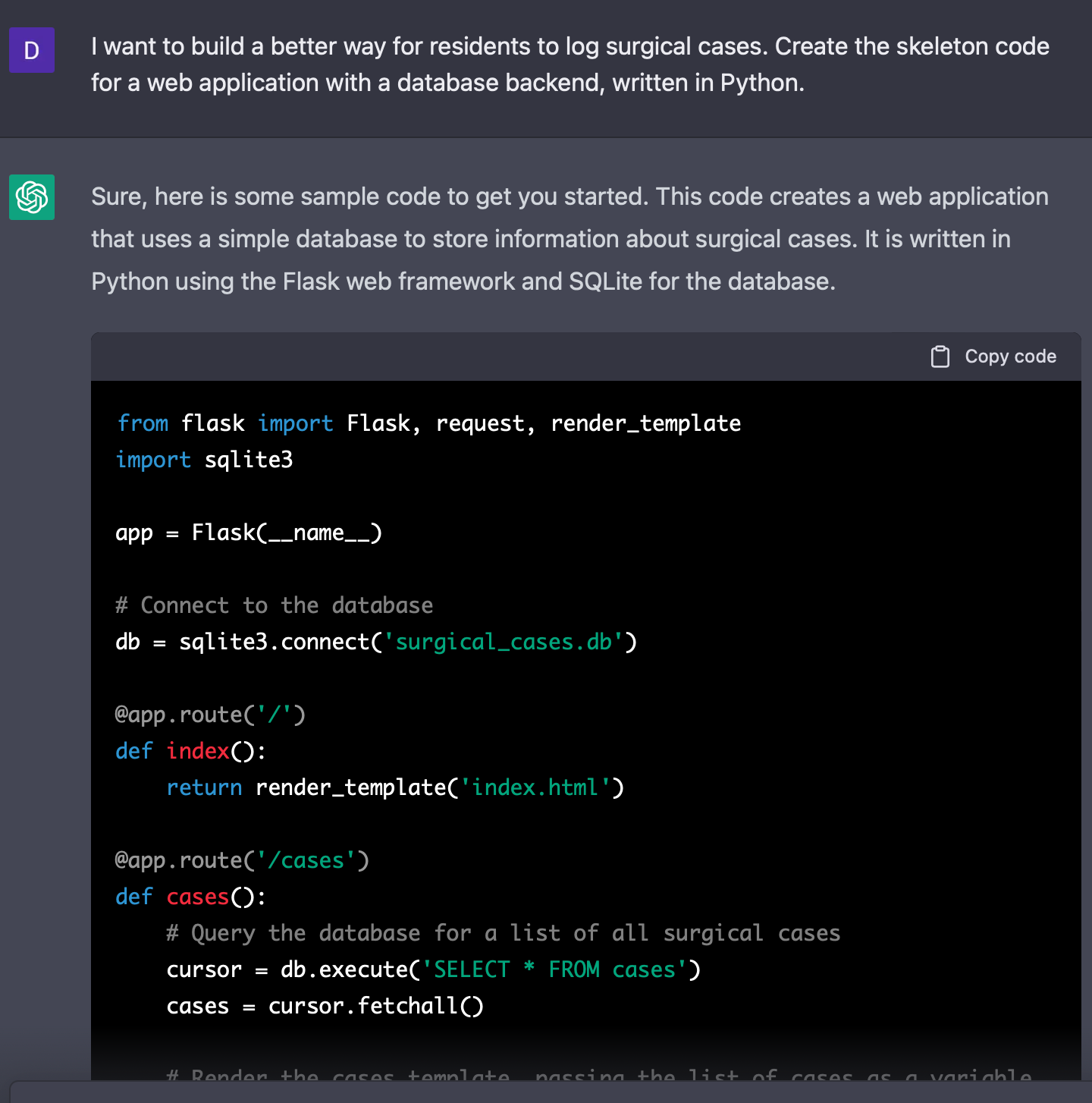Click the decorator "@app.route('/cases')"

click(243, 860)
